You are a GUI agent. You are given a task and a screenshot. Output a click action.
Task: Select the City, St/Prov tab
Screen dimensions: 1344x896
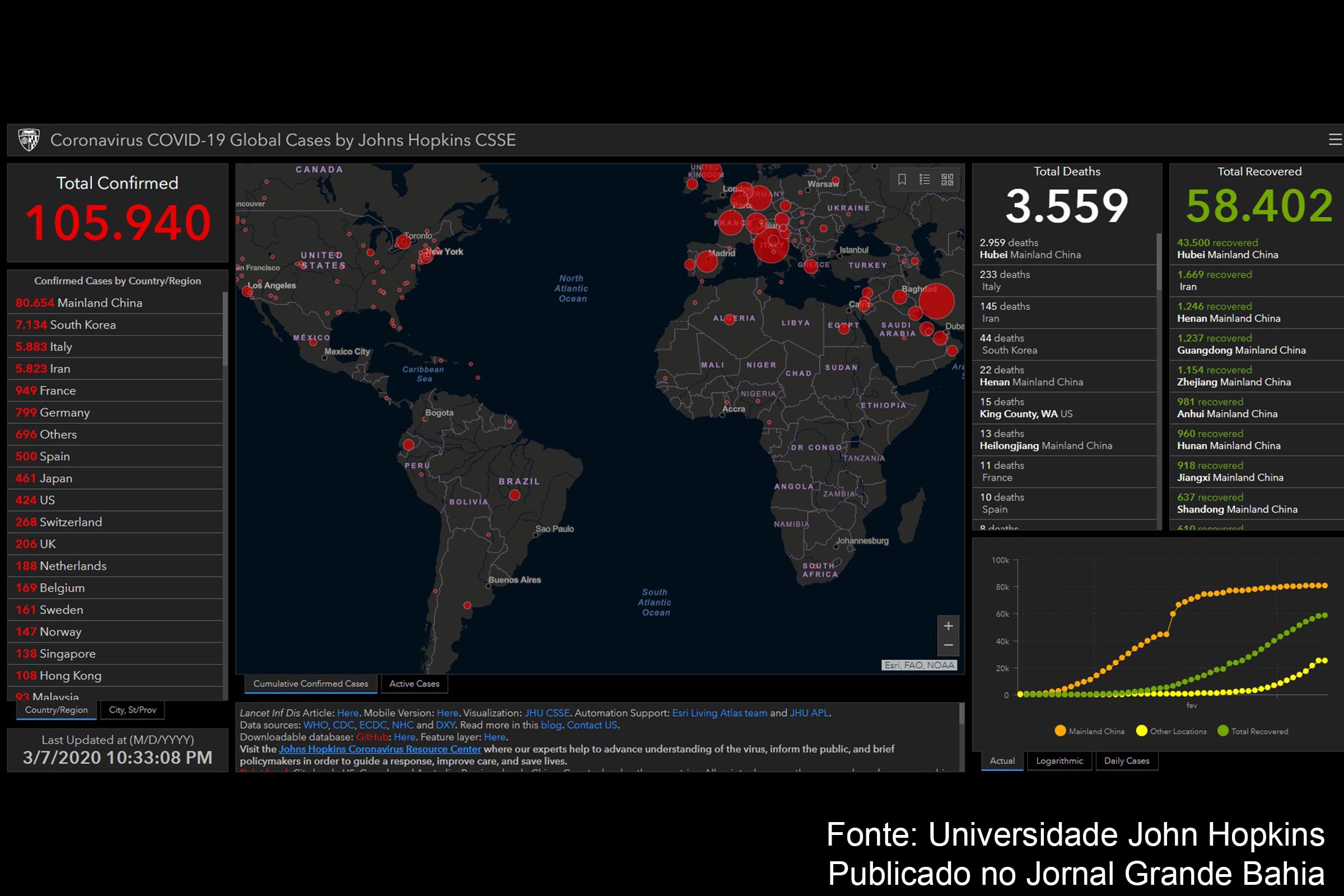coord(133,710)
